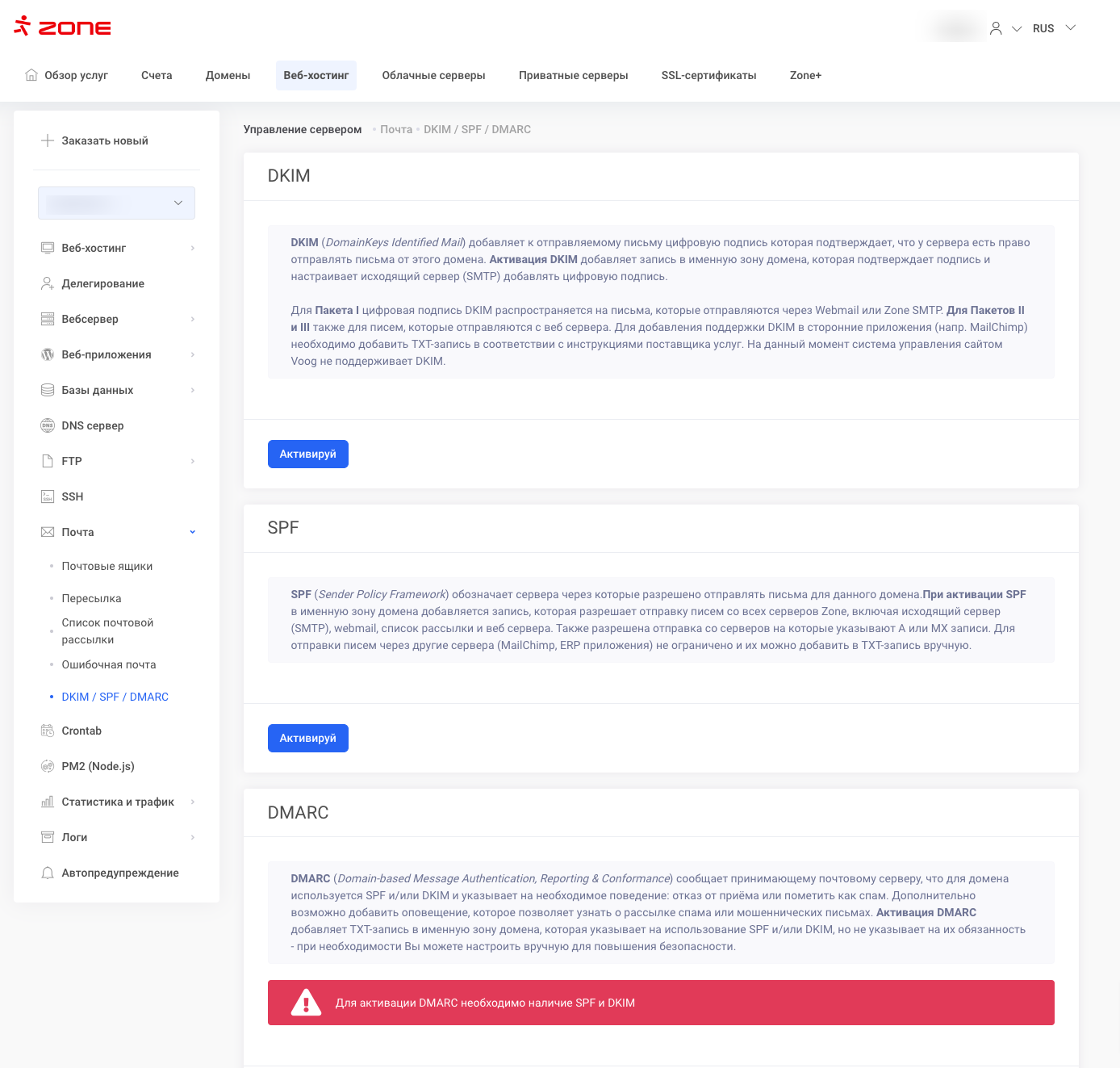The height and width of the screenshot is (1068, 1120).
Task: Click the Crontab calendar icon
Action: (48, 731)
